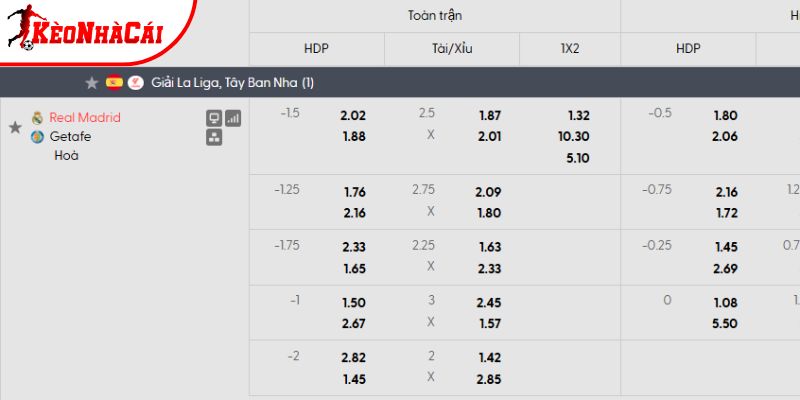Pick 1X2 home win odds 1.32
The height and width of the screenshot is (400, 800).
click(x=578, y=115)
